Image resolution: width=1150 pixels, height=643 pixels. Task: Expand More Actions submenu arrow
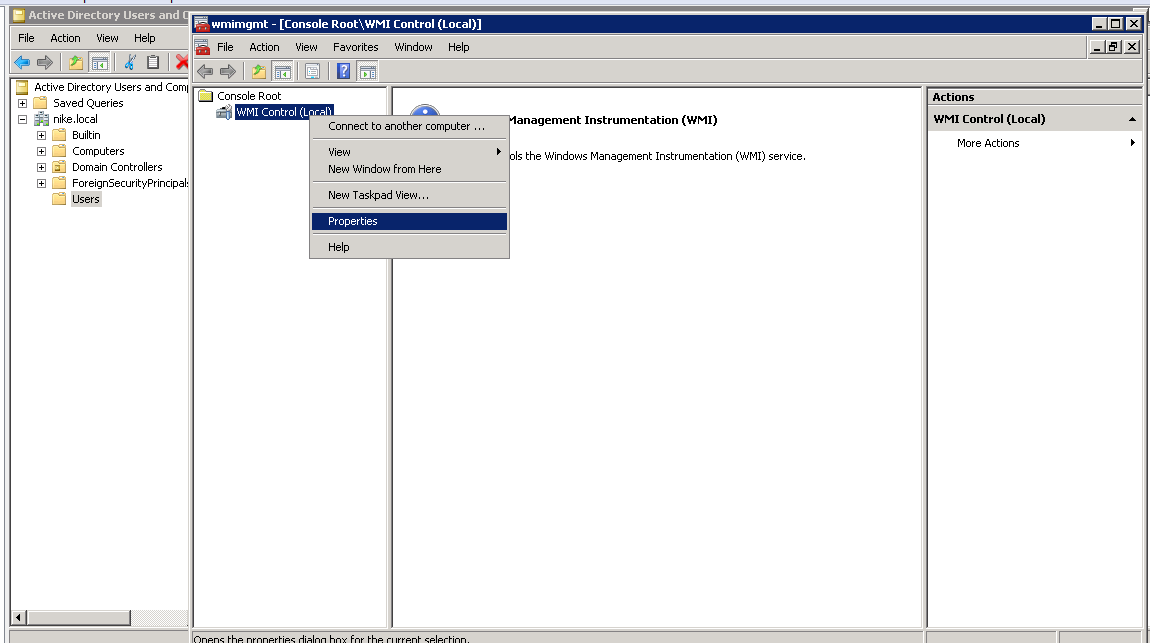1132,143
